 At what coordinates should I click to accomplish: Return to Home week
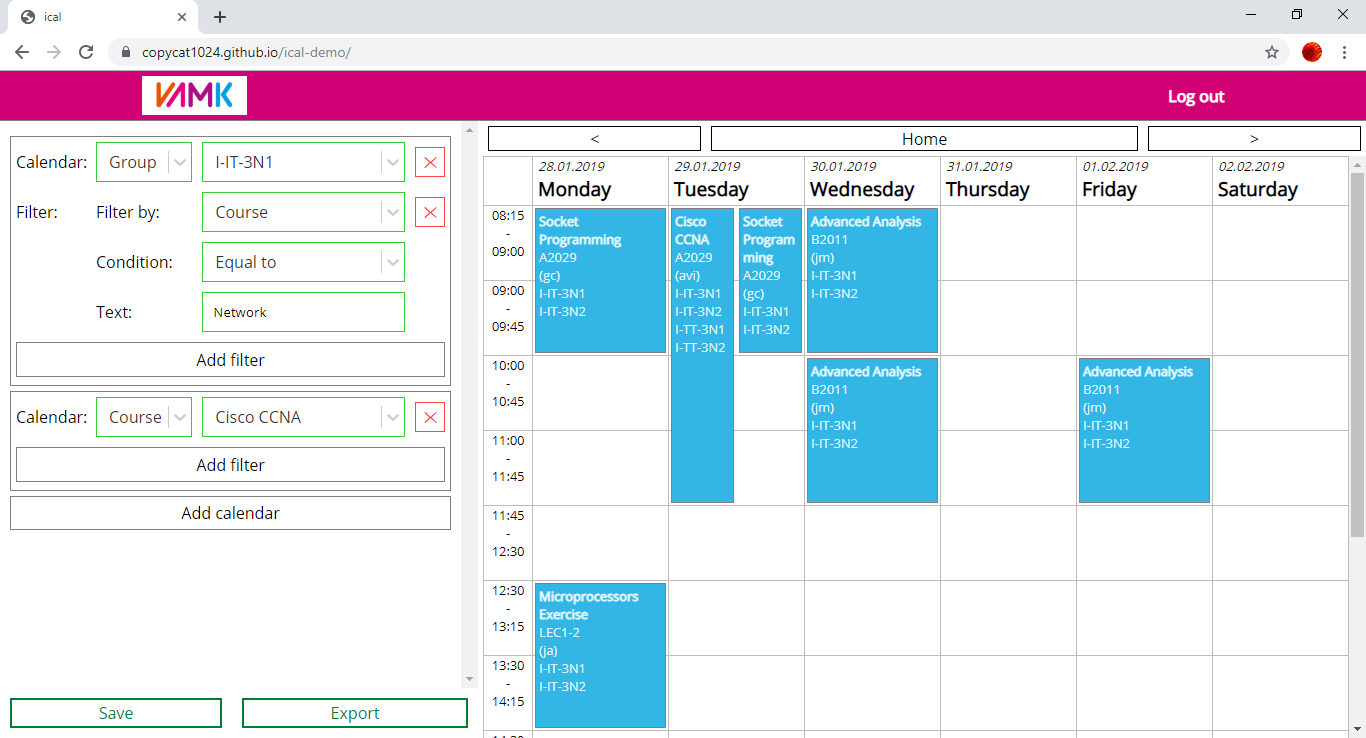pos(924,139)
